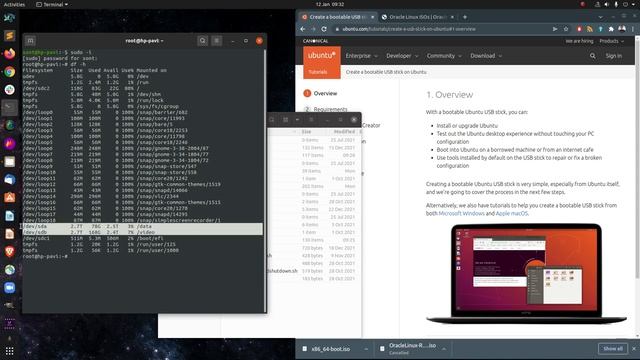
Task: Open the root@hp-pavi title dropdown
Action: pos(144,41)
